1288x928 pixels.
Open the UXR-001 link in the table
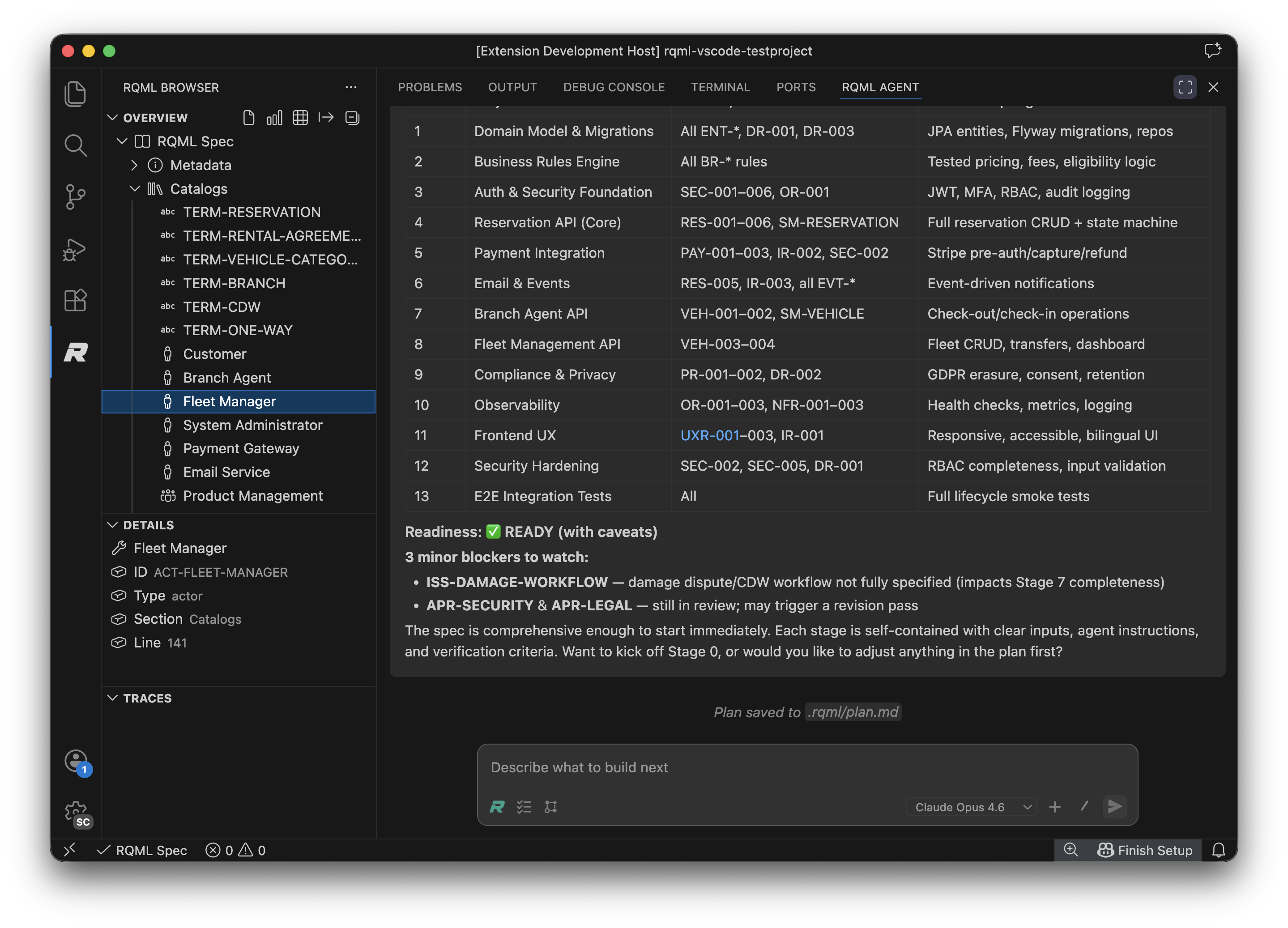709,436
